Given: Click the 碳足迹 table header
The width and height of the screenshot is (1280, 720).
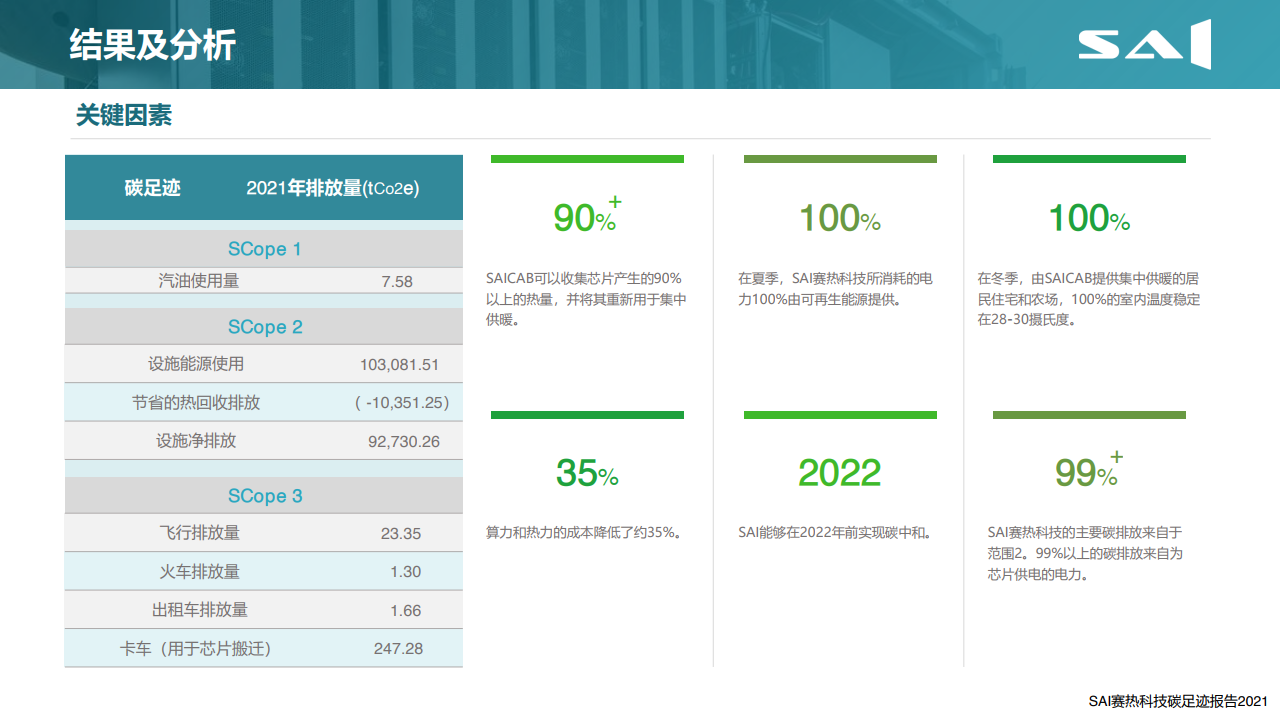Looking at the screenshot, I should click(153, 188).
